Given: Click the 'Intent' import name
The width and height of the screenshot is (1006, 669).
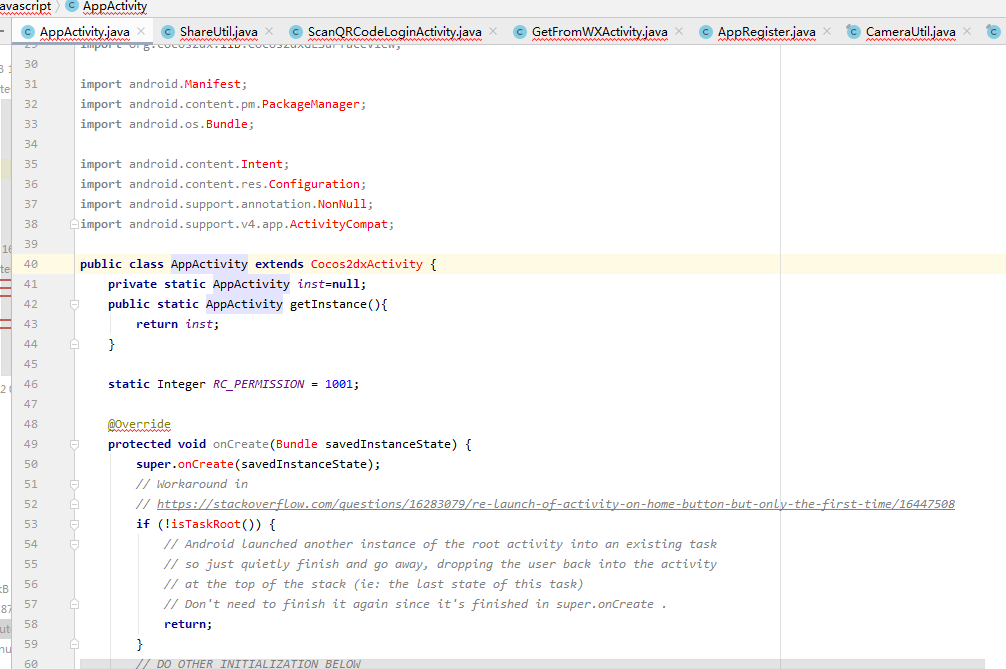Looking at the screenshot, I should 262,164.
